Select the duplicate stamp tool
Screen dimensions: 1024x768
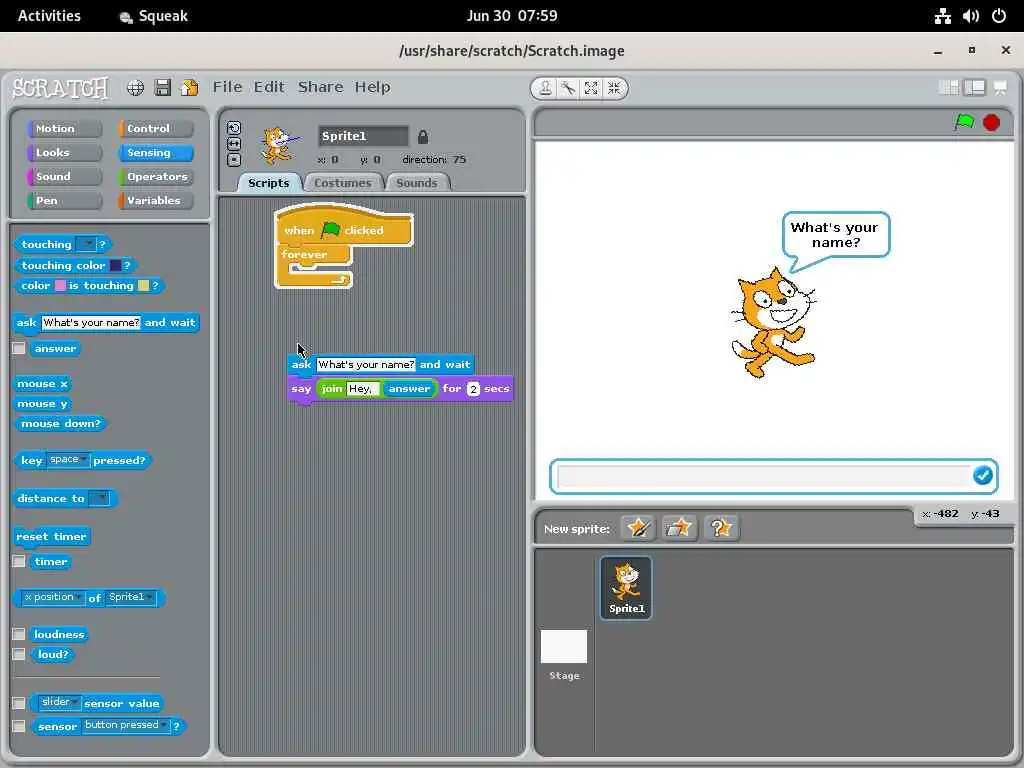545,88
